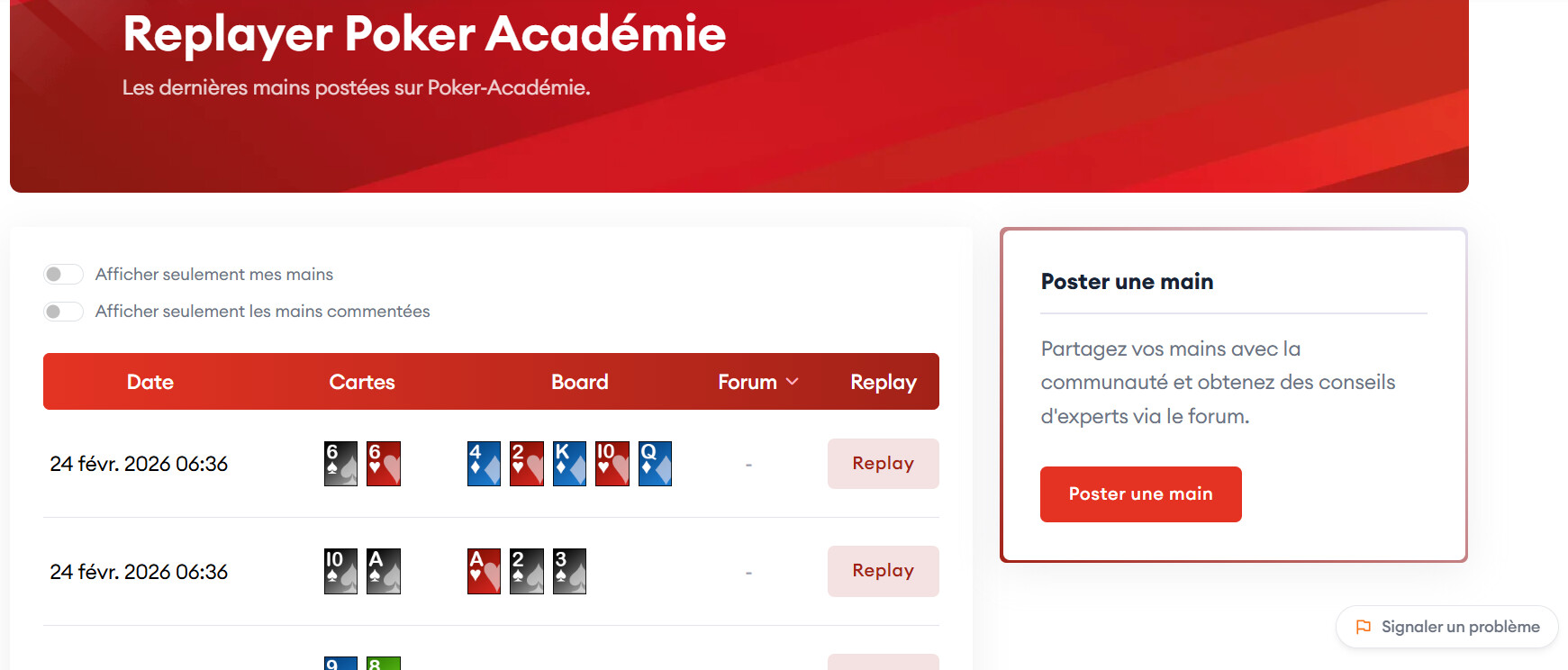Click the 10 of spades hole card
The image size is (1568, 670).
(340, 571)
